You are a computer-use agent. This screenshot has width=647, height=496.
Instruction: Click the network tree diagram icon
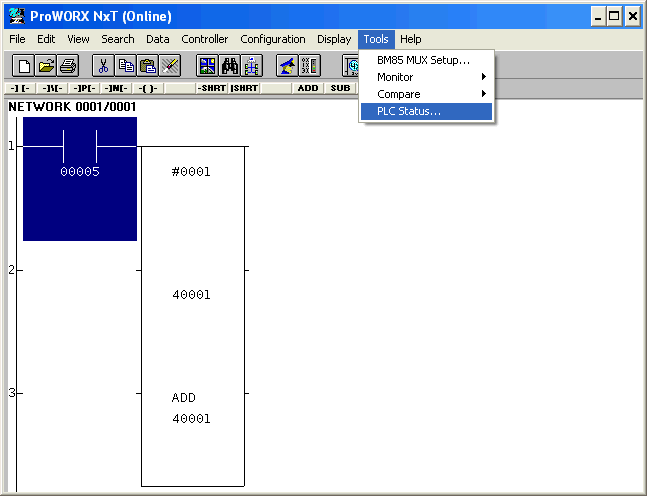(252, 66)
